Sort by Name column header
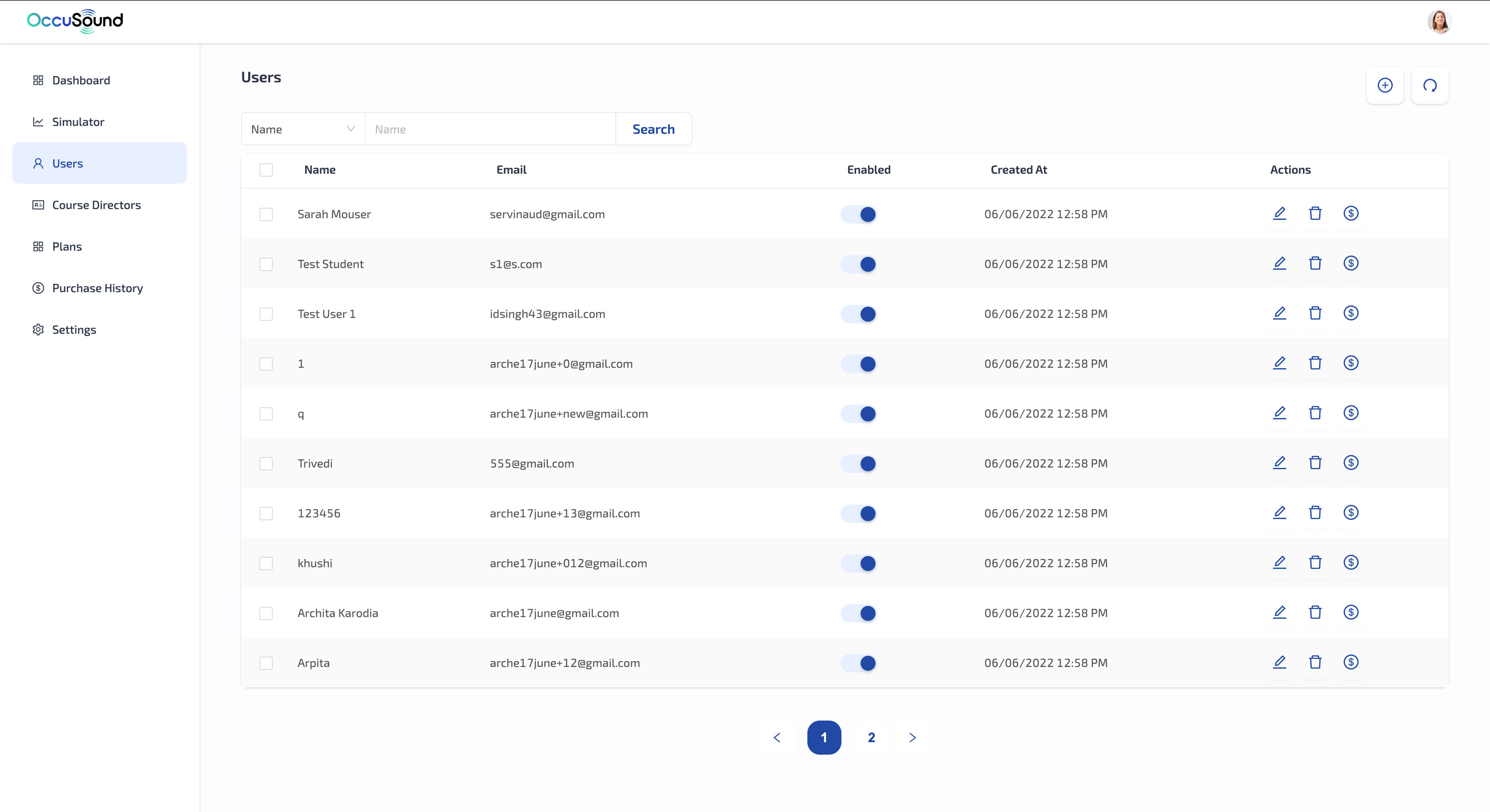Viewport: 1490px width, 812px height. (320, 170)
